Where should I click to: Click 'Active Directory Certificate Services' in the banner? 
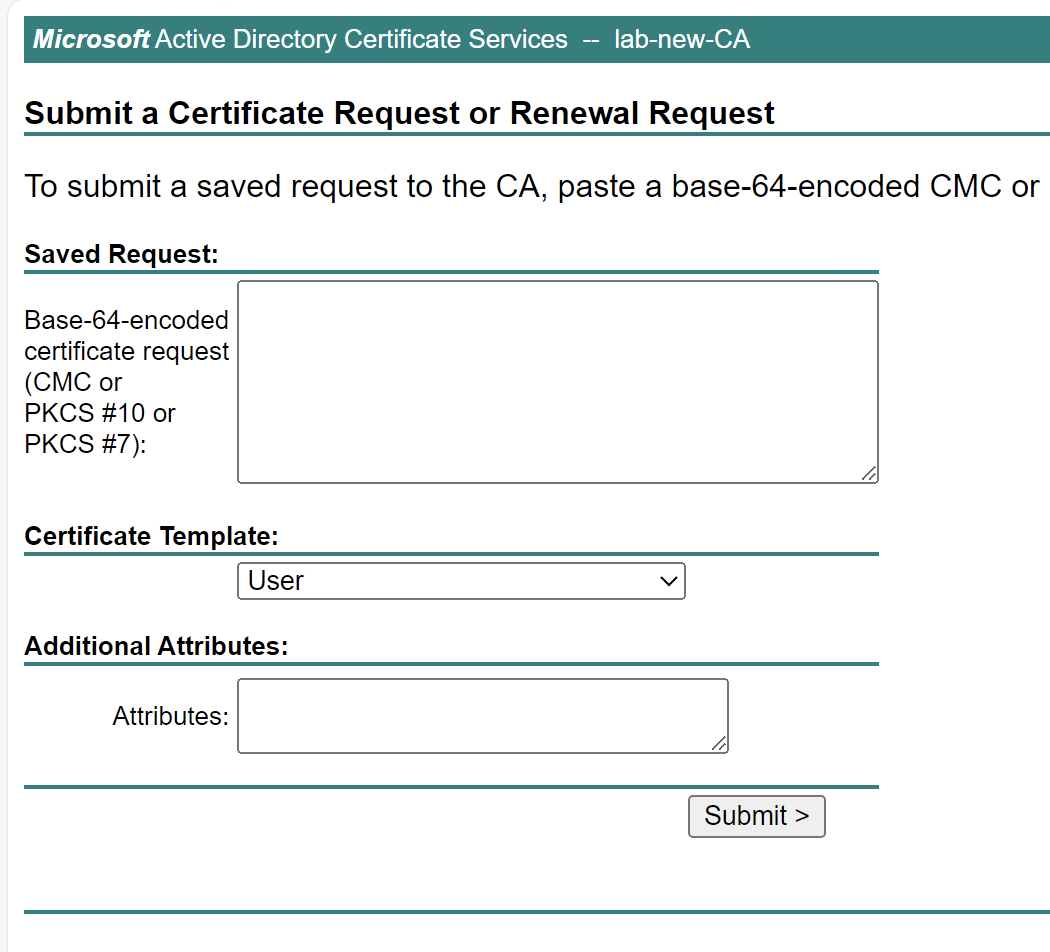pyautogui.click(x=362, y=40)
